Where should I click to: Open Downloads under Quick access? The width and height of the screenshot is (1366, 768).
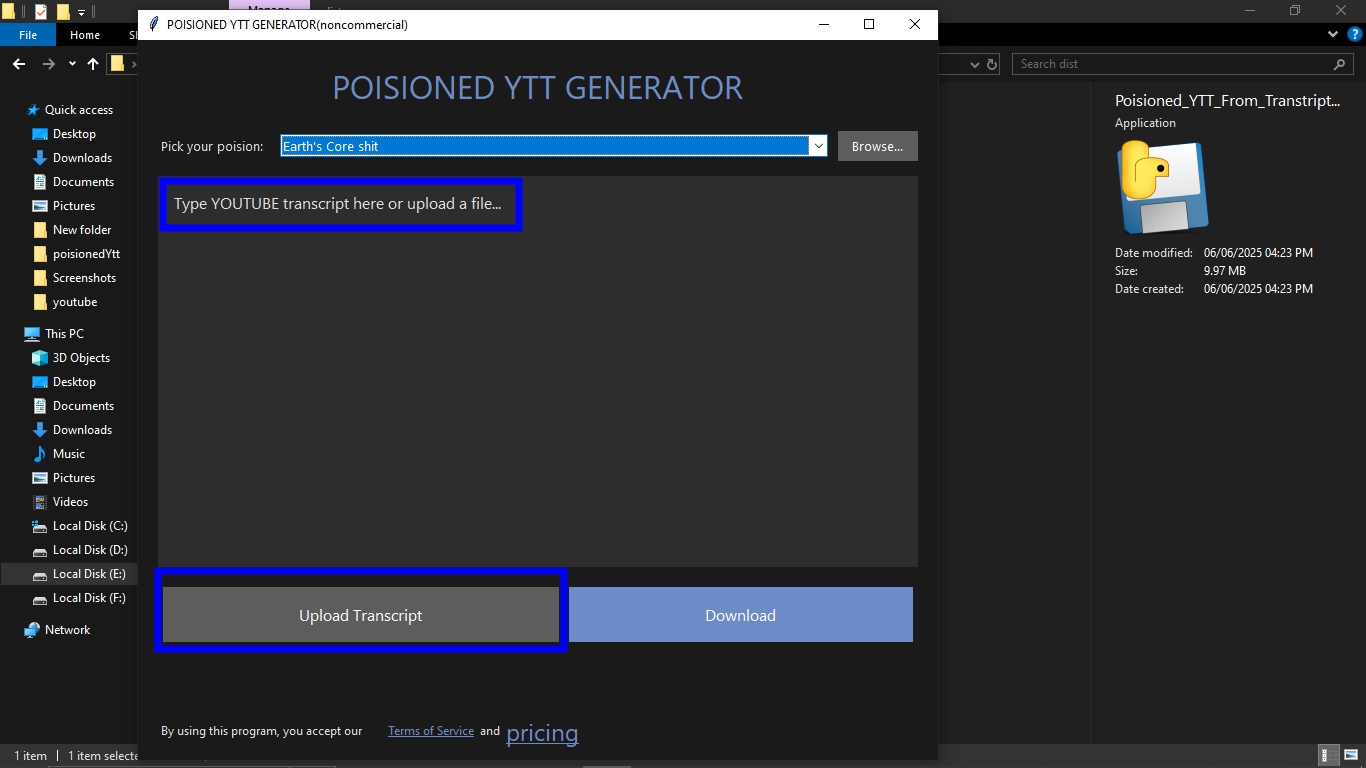[x=82, y=158]
